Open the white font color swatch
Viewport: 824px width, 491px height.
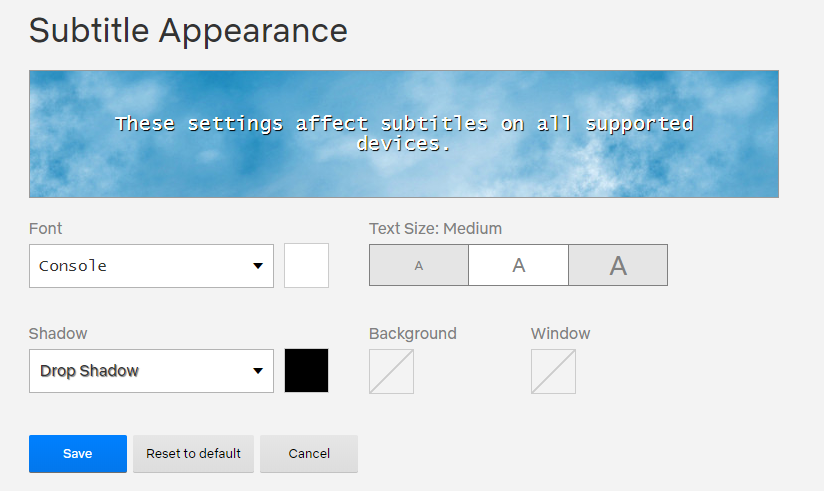tap(306, 266)
